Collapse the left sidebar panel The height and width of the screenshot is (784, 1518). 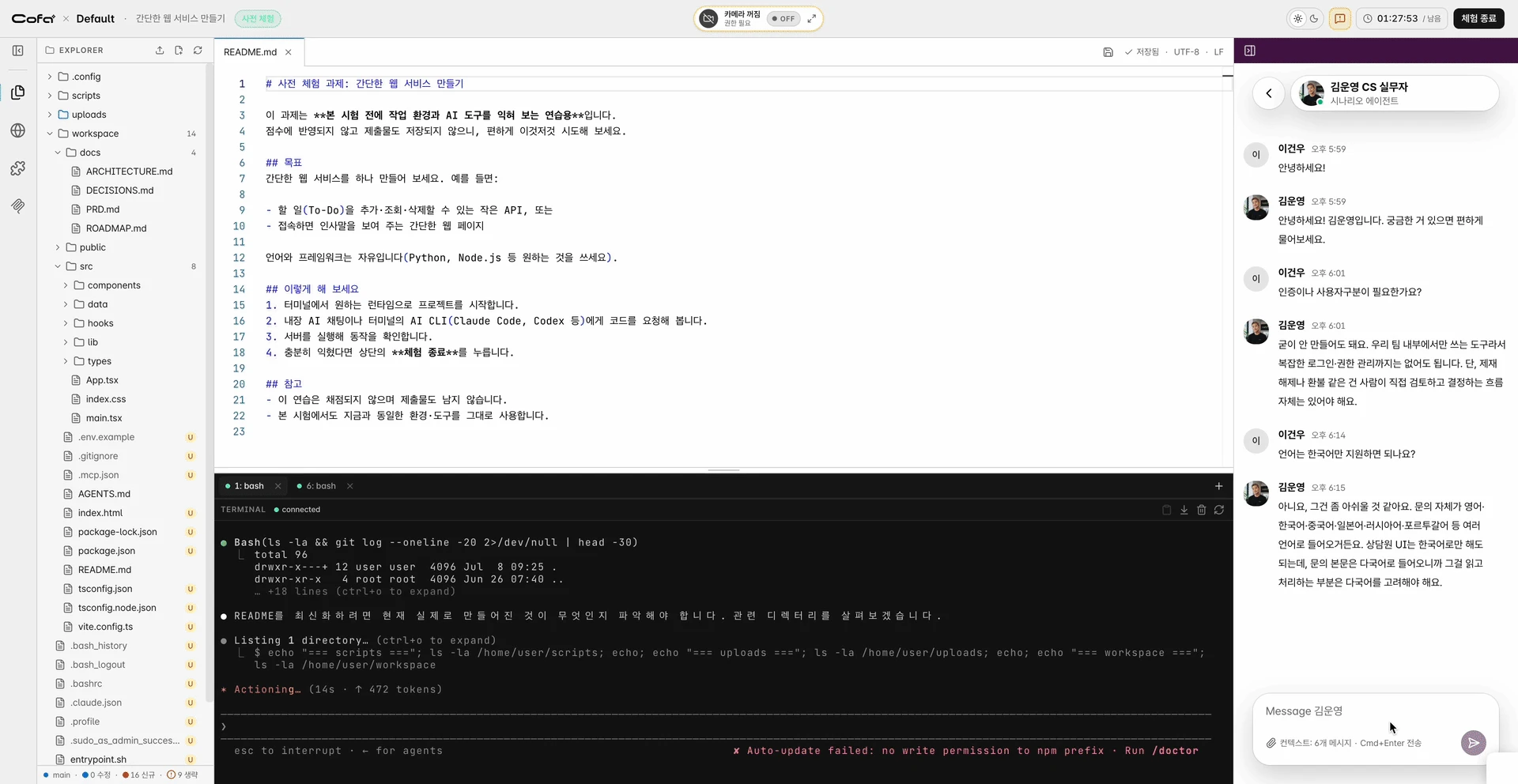18,51
